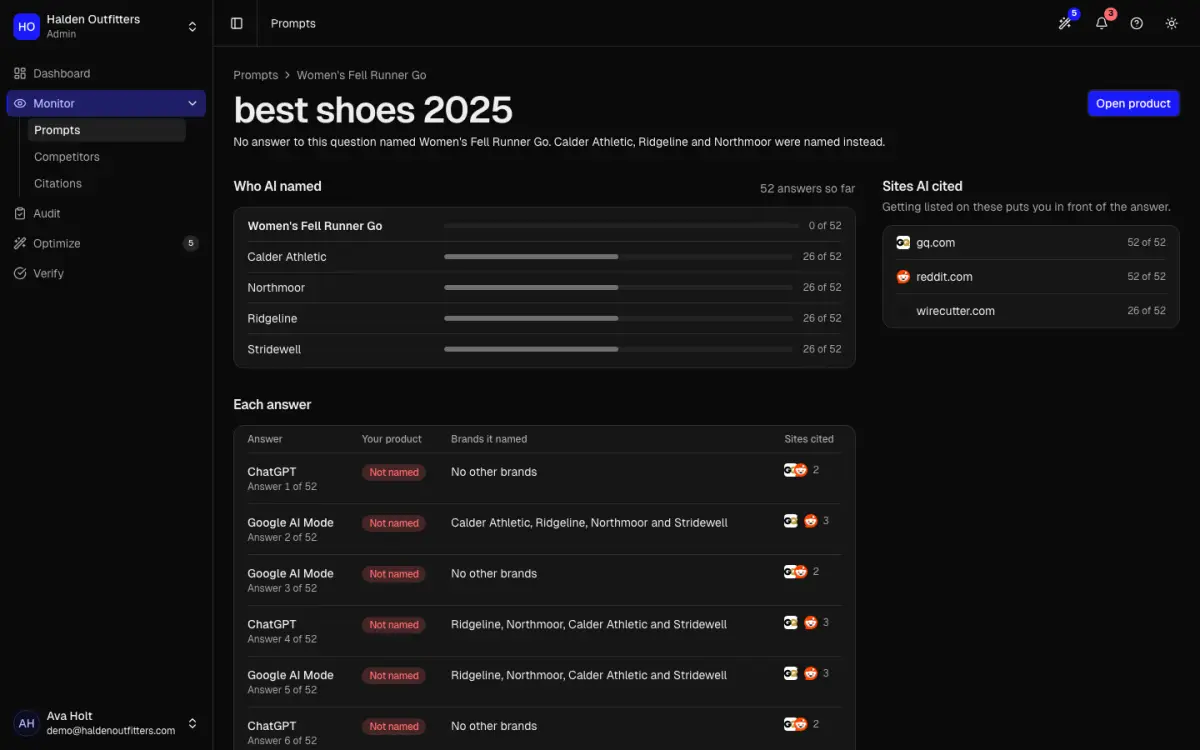The width and height of the screenshot is (1200, 750).
Task: Click the AH user avatar
Action: (26, 723)
